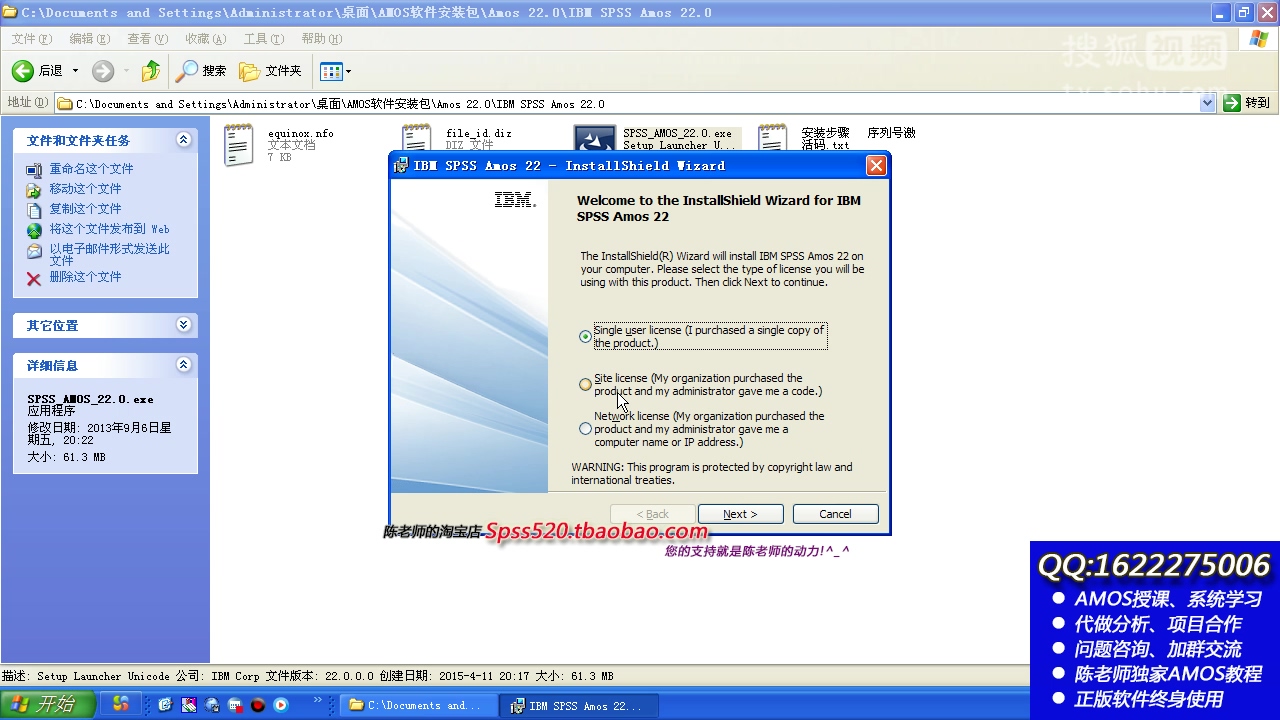Click the copy file icon in tasks panel
The height and width of the screenshot is (720, 1280).
[34, 210]
